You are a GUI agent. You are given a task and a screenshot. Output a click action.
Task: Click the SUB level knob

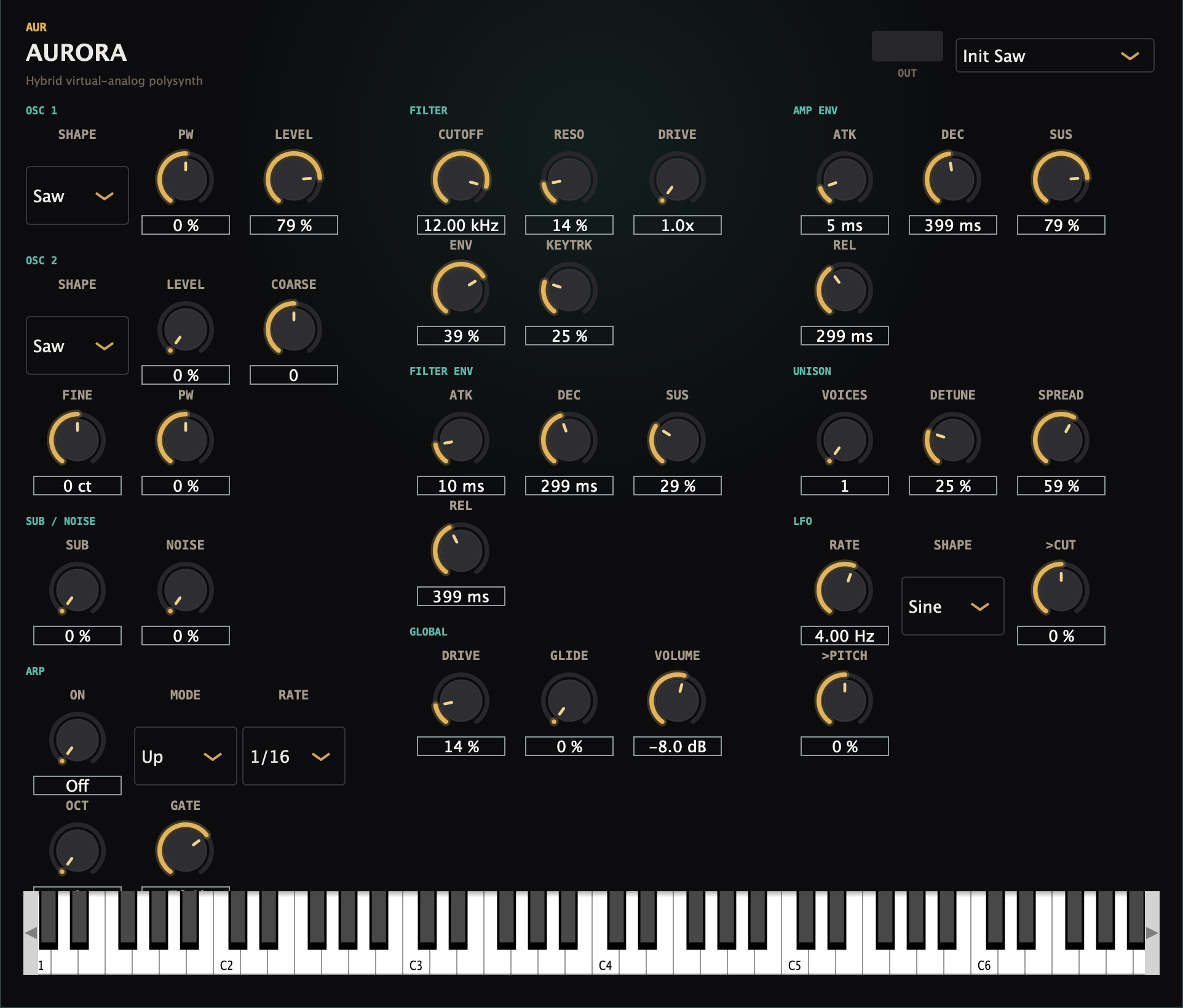[77, 589]
